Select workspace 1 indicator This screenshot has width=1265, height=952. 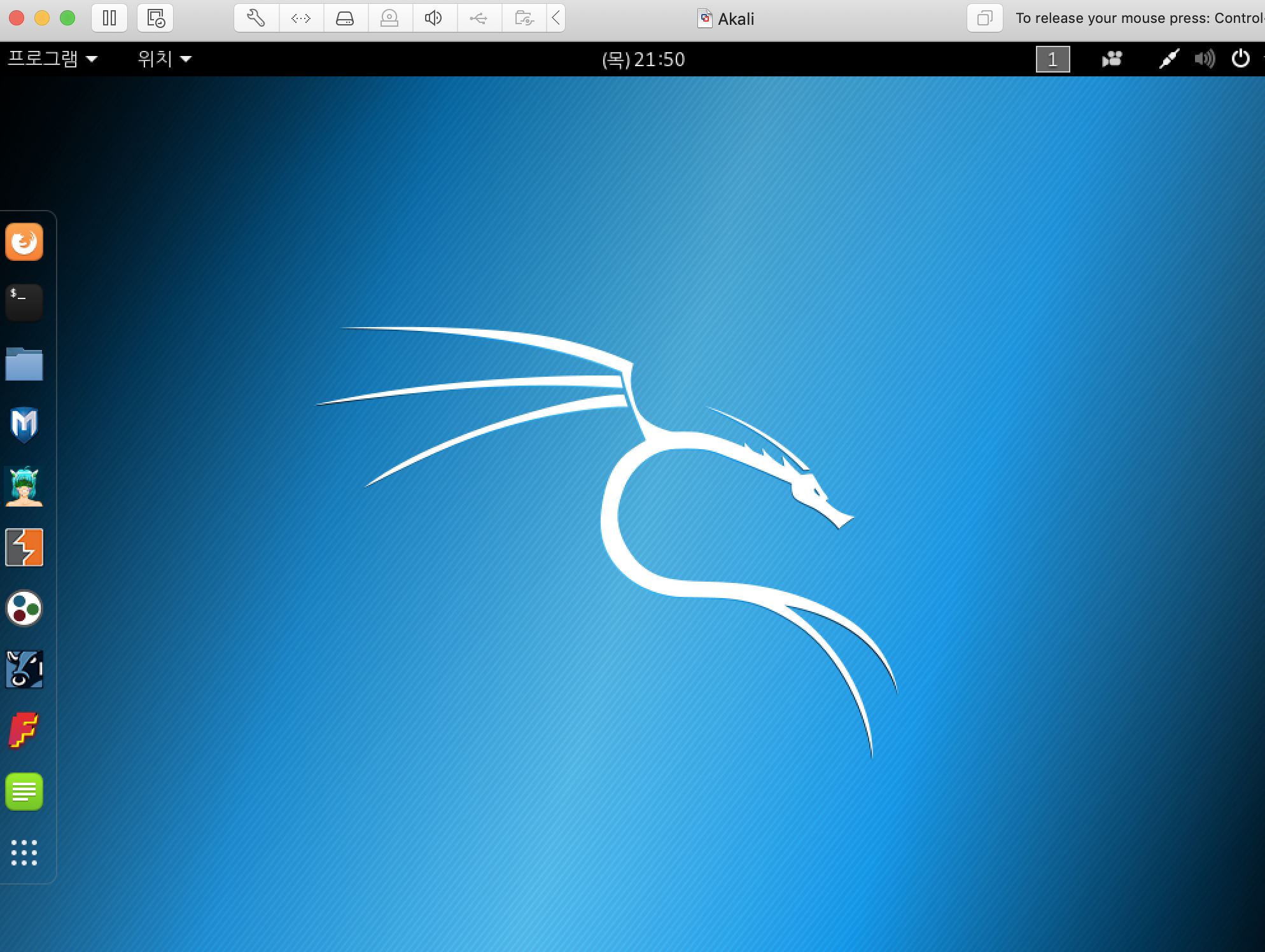tap(1052, 59)
